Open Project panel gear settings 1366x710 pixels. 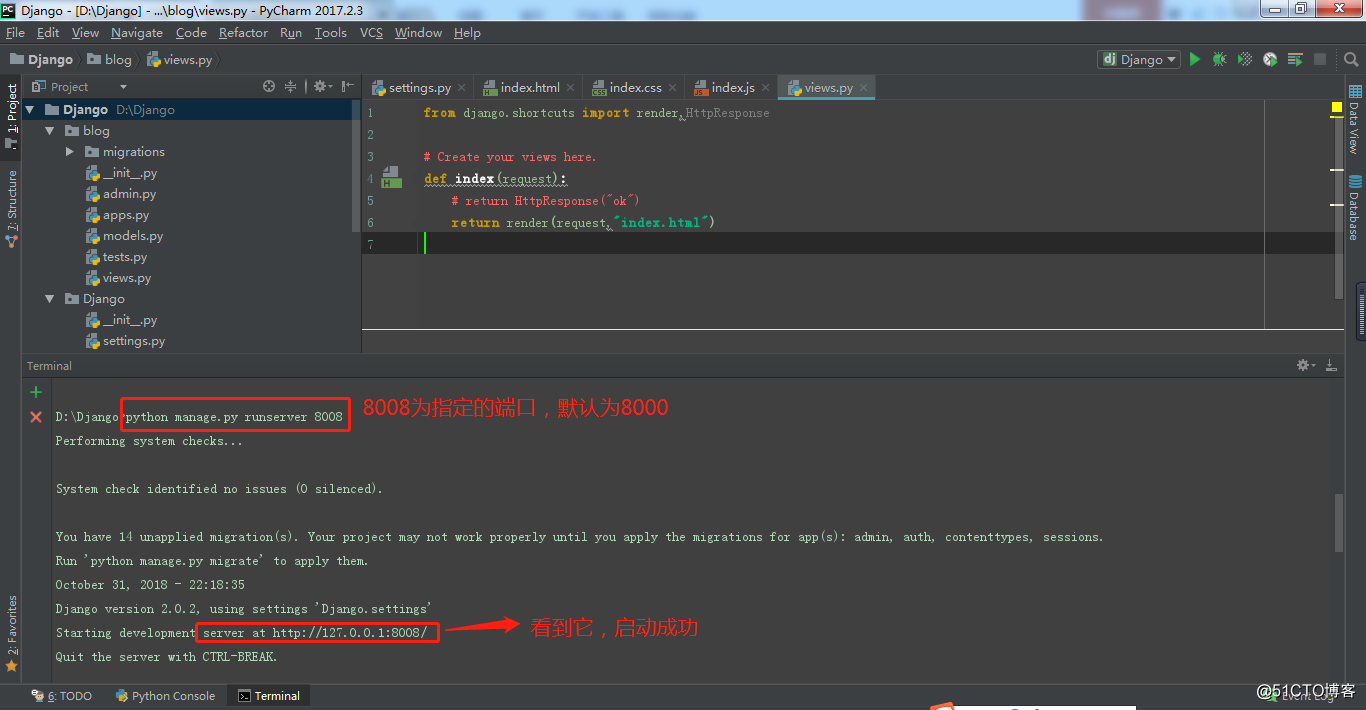tap(322, 87)
